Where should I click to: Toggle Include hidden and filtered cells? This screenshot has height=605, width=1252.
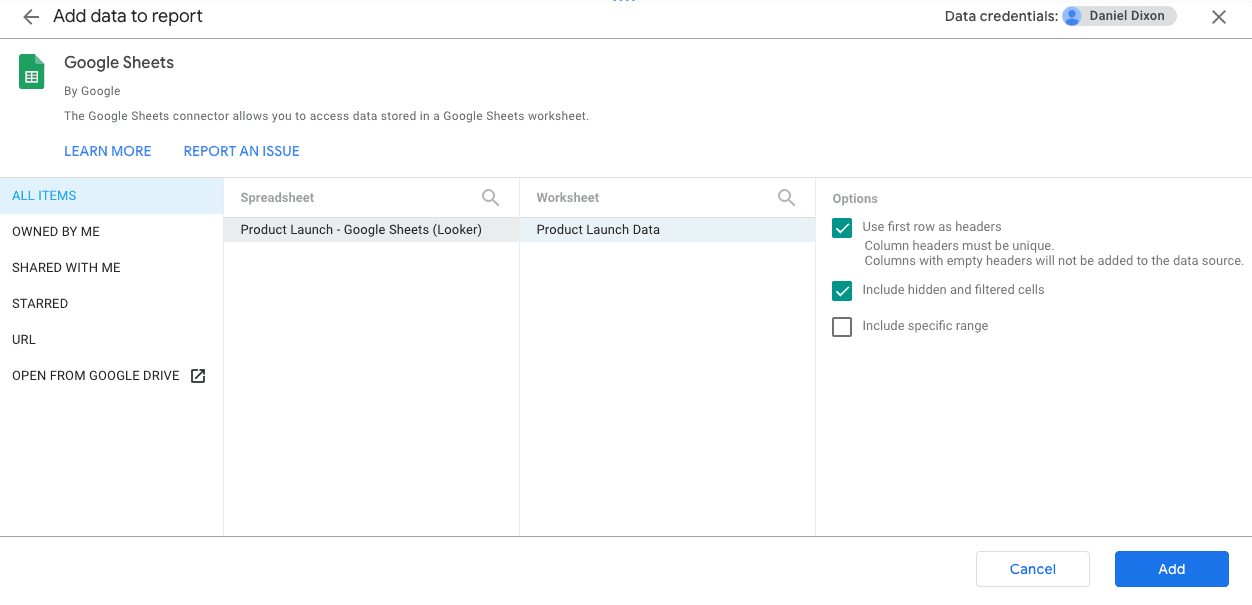pos(842,290)
